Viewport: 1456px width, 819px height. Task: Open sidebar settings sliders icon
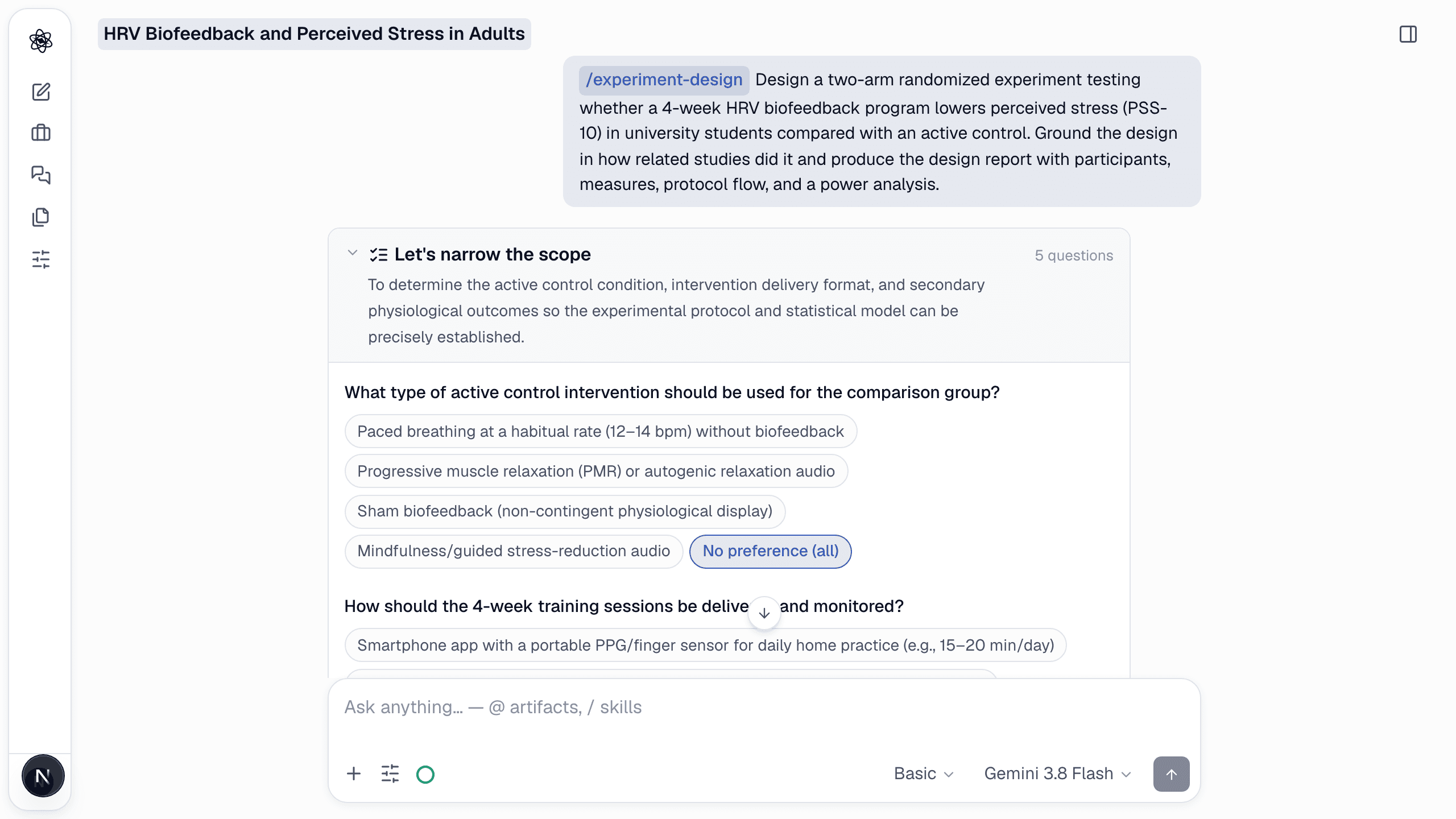pyautogui.click(x=41, y=259)
